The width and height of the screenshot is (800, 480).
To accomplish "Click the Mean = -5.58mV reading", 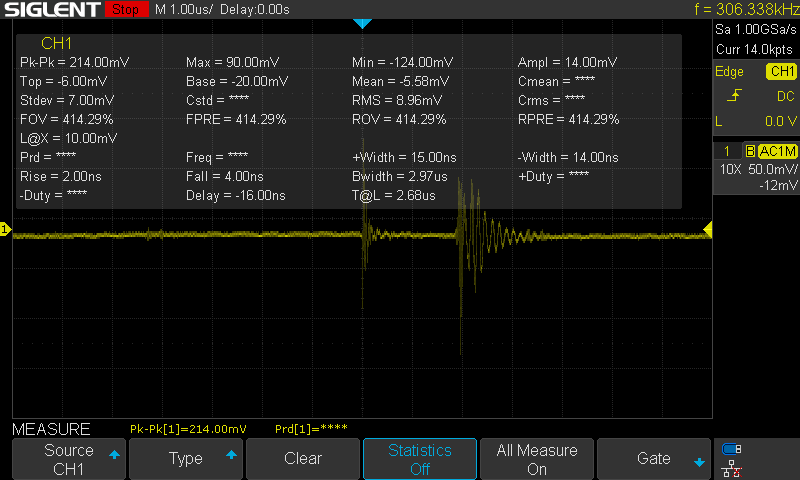I will tap(401, 81).
